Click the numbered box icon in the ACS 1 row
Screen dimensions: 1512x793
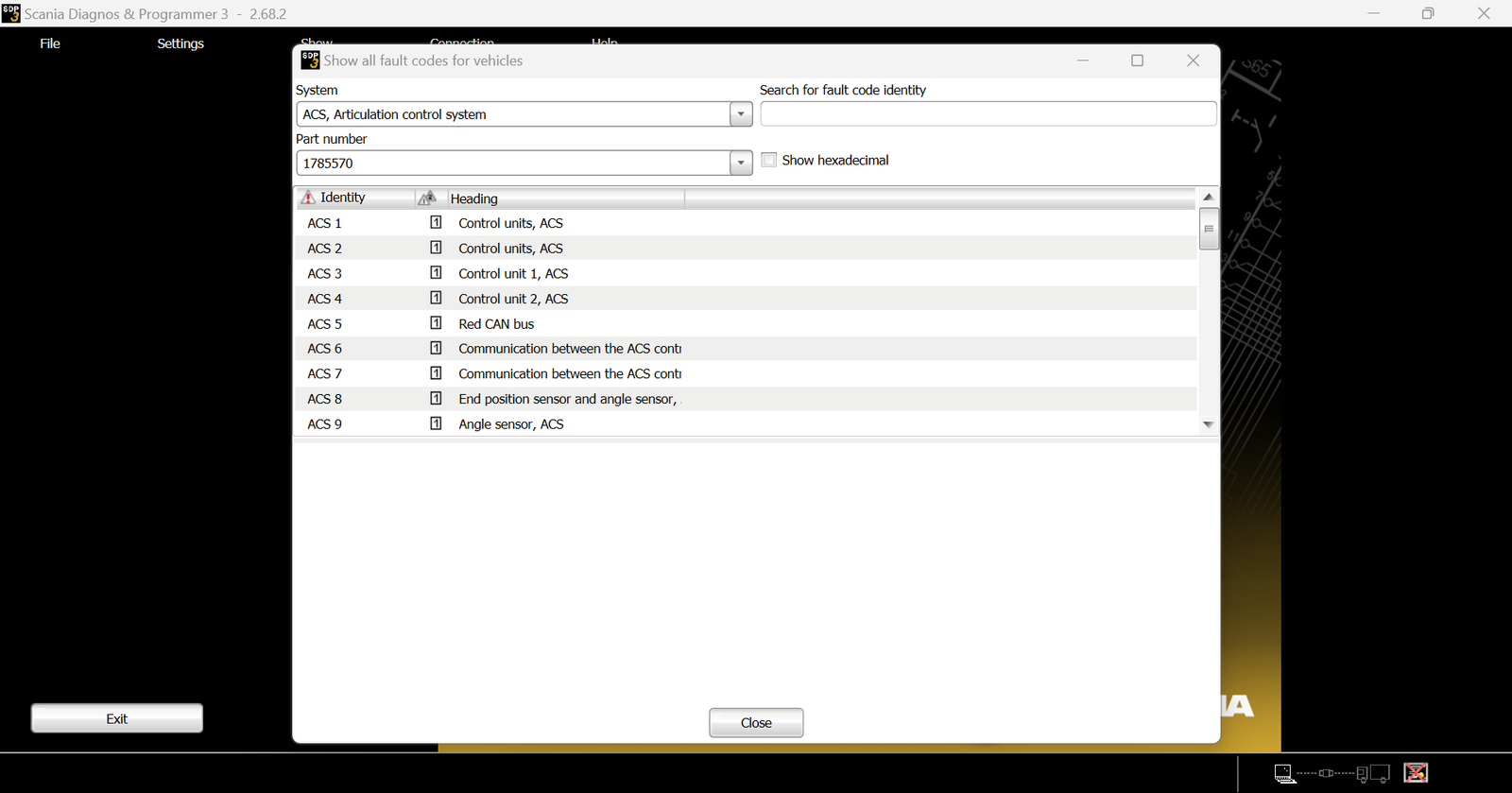tap(436, 222)
